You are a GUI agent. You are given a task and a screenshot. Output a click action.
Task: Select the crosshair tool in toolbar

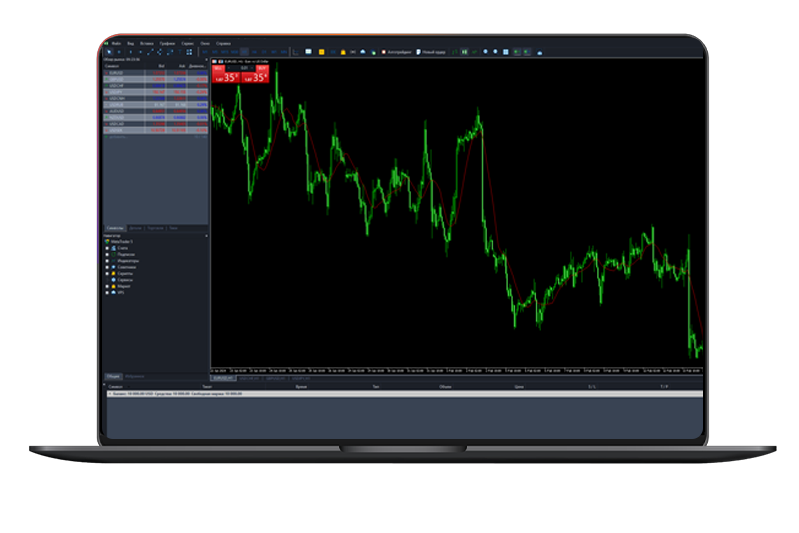120,52
